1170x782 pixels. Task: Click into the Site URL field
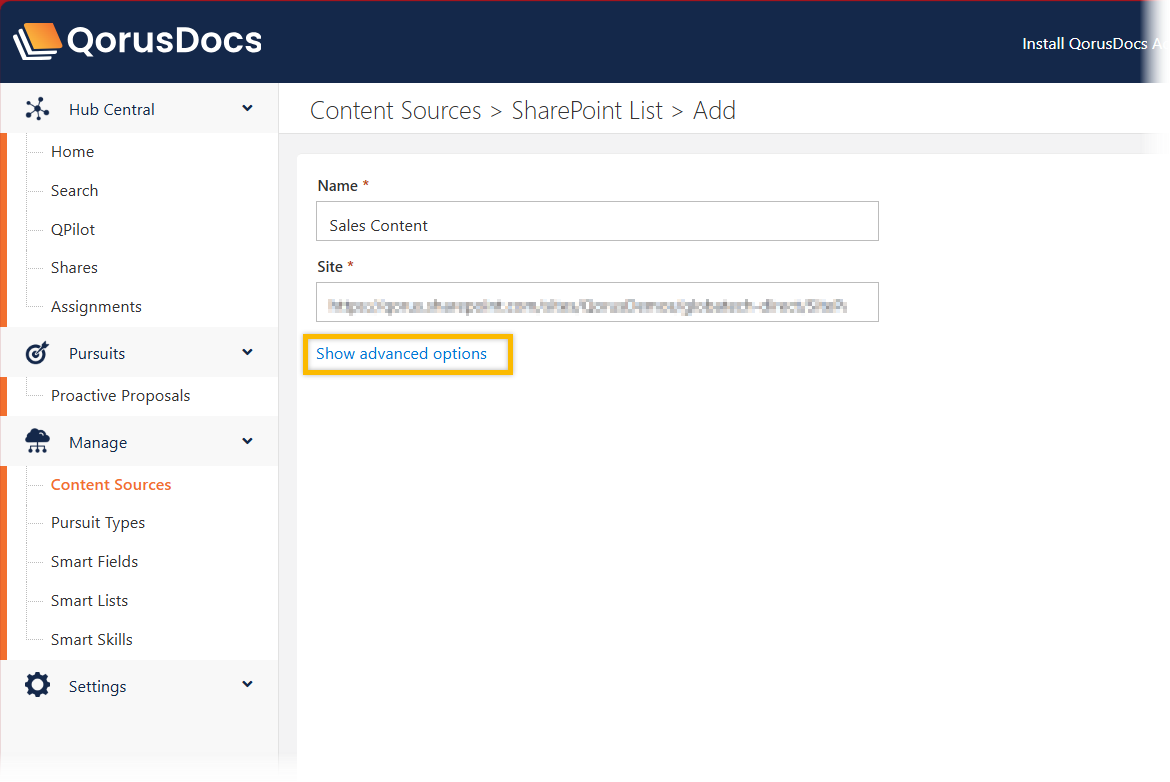coord(597,303)
